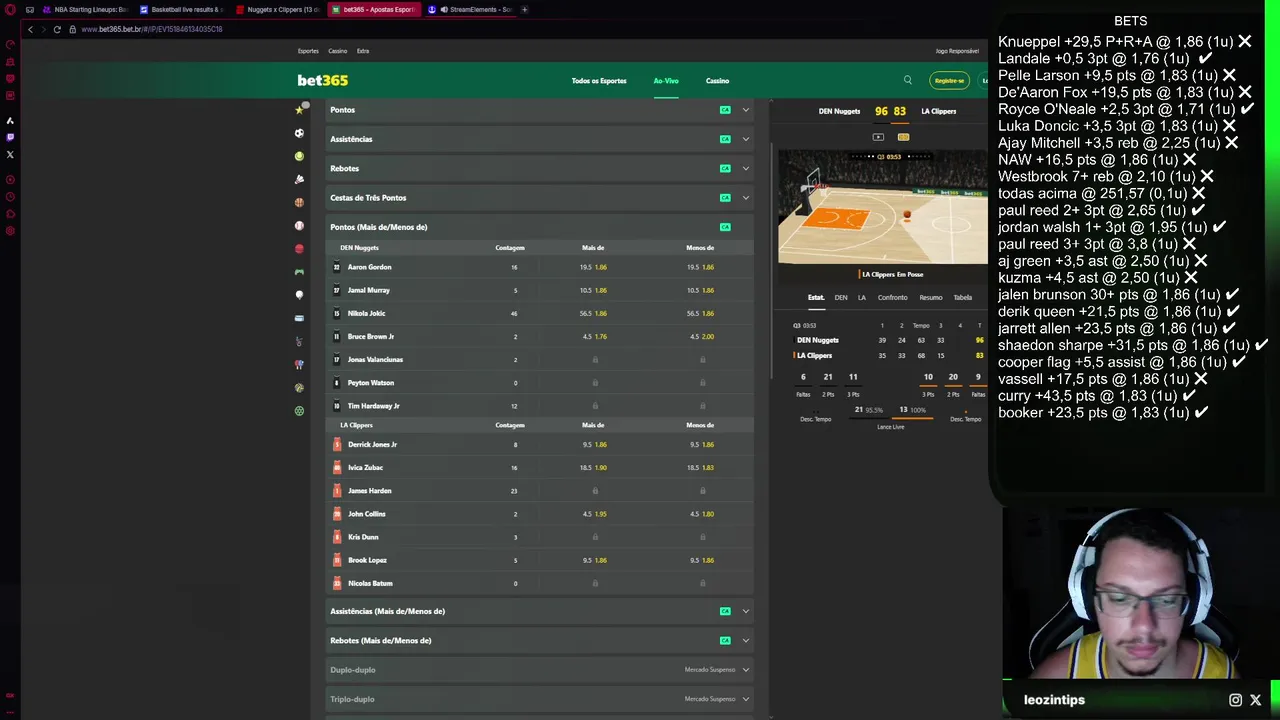Select the baseball sport icon
Viewport: 1280px width, 720px height.
tap(299, 225)
